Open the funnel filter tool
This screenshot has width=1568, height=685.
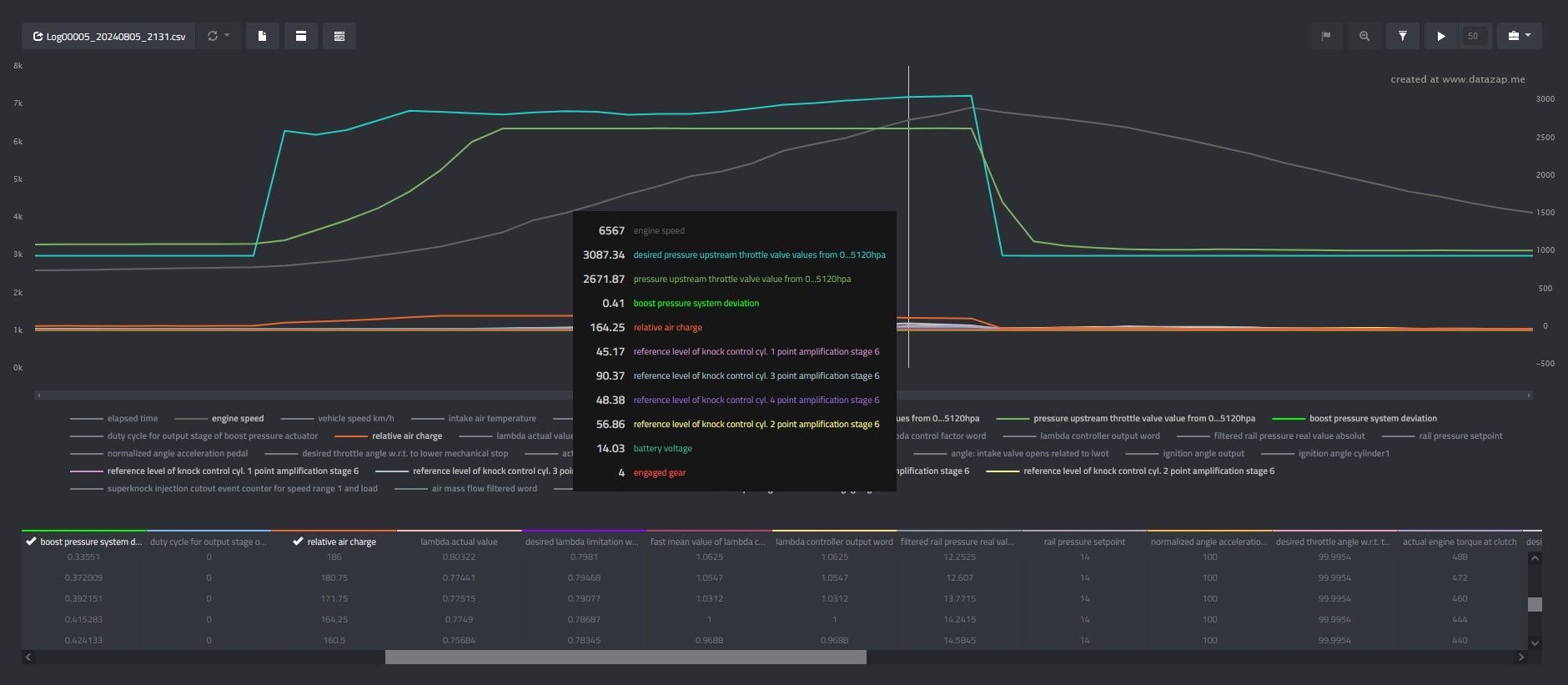(1402, 36)
